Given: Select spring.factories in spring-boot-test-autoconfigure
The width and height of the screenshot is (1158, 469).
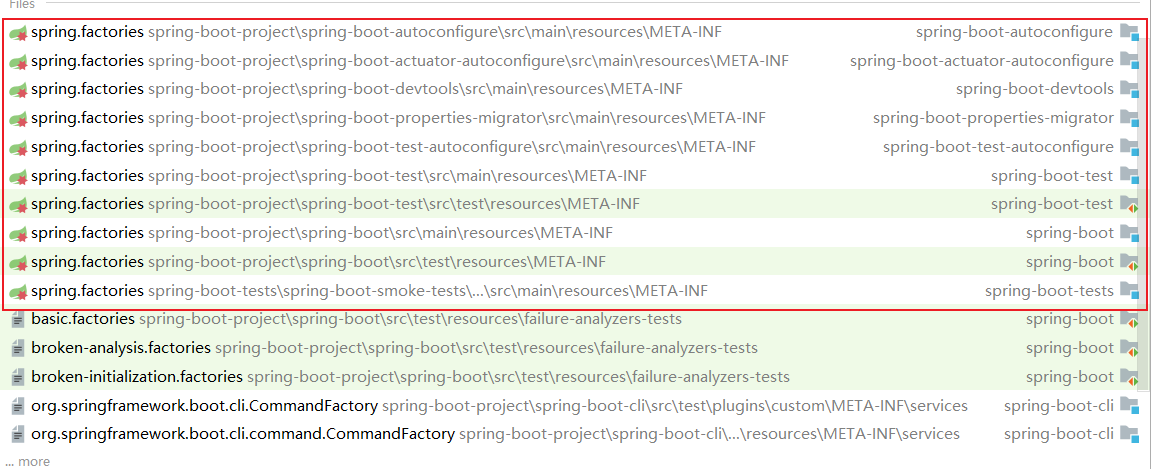Looking at the screenshot, I should tap(87, 147).
